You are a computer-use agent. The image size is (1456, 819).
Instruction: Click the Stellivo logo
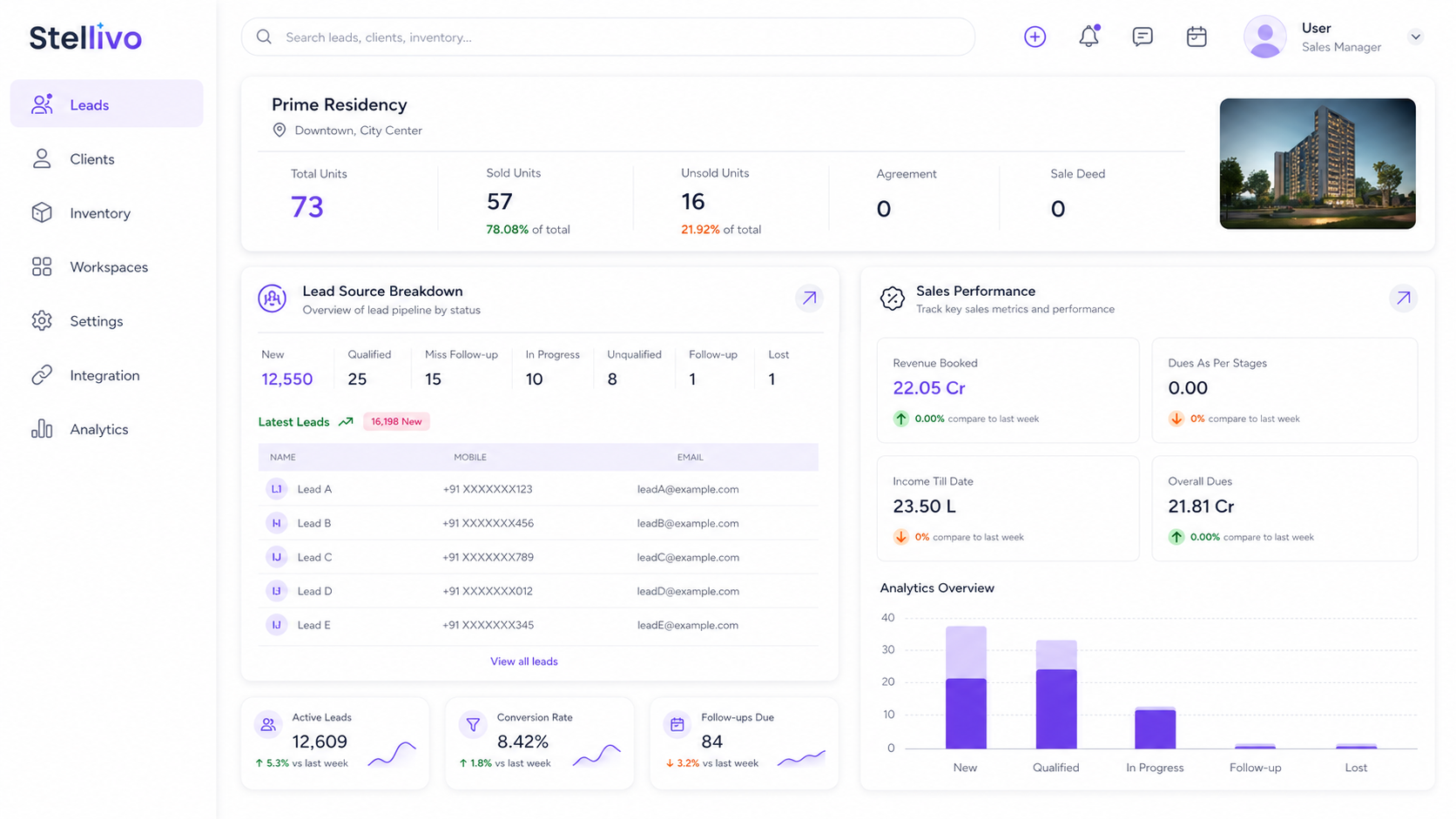point(85,37)
